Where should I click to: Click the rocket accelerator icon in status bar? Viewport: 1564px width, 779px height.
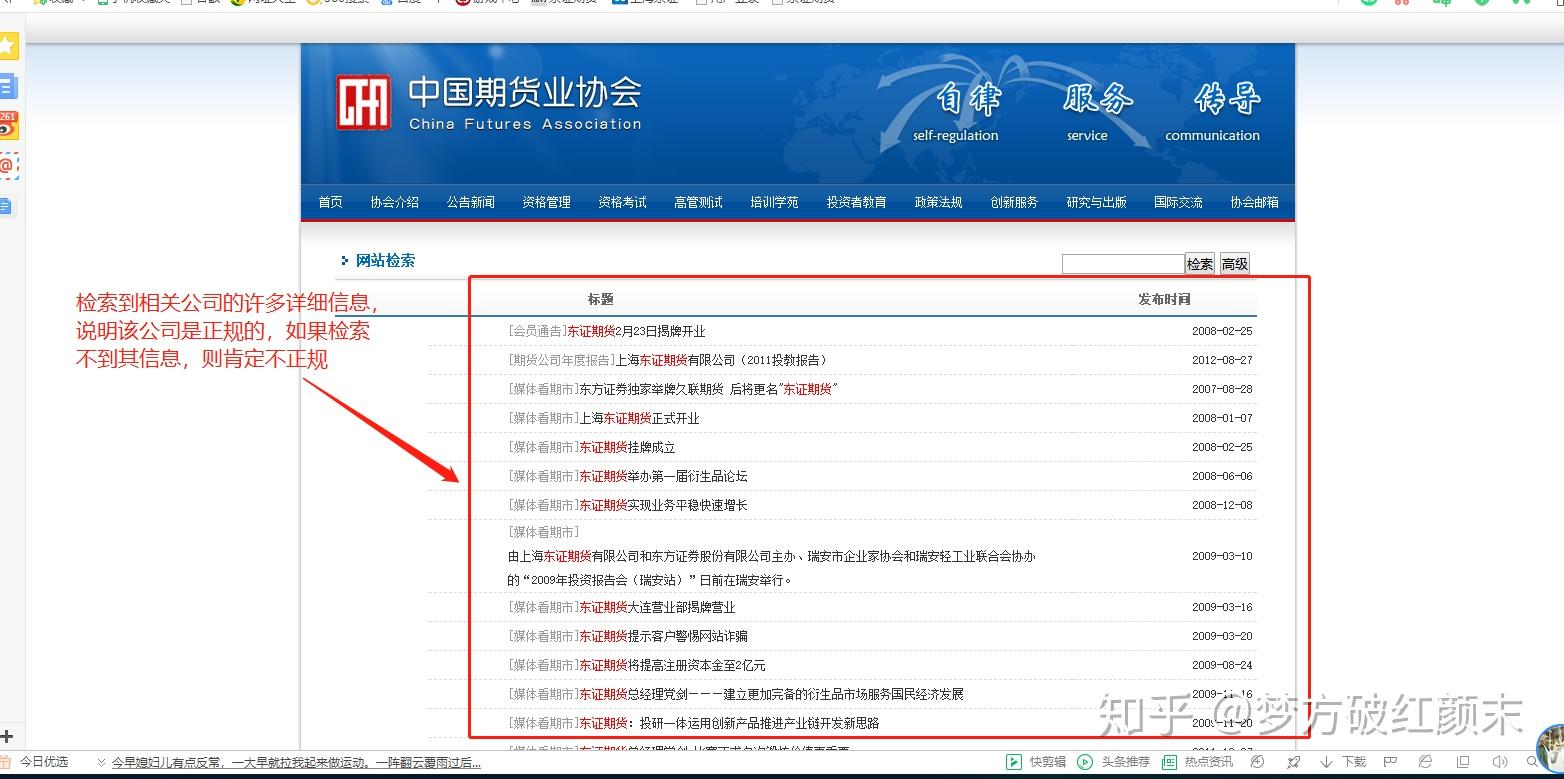click(1294, 762)
